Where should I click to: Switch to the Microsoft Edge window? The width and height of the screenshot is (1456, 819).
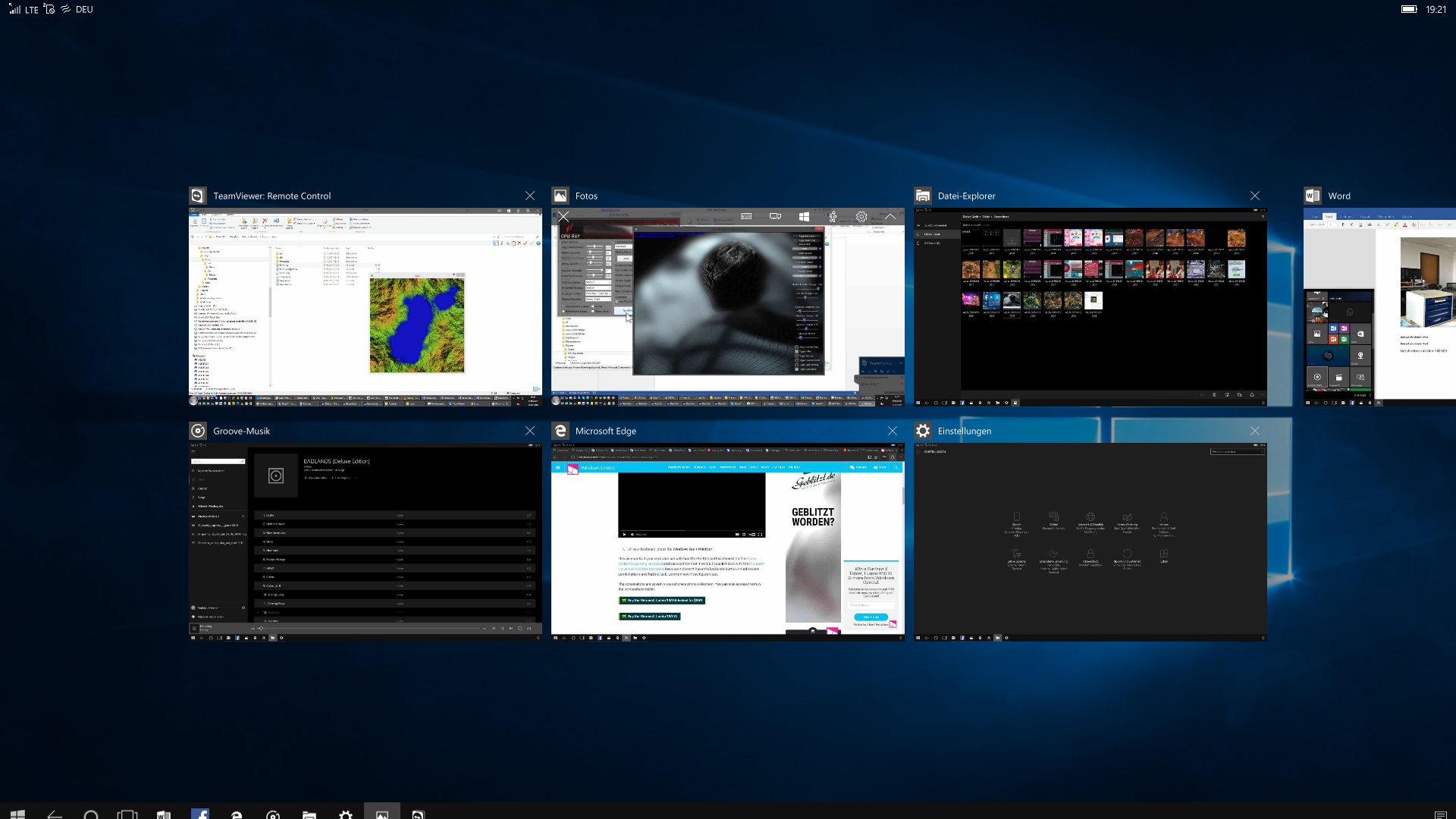pos(727,541)
